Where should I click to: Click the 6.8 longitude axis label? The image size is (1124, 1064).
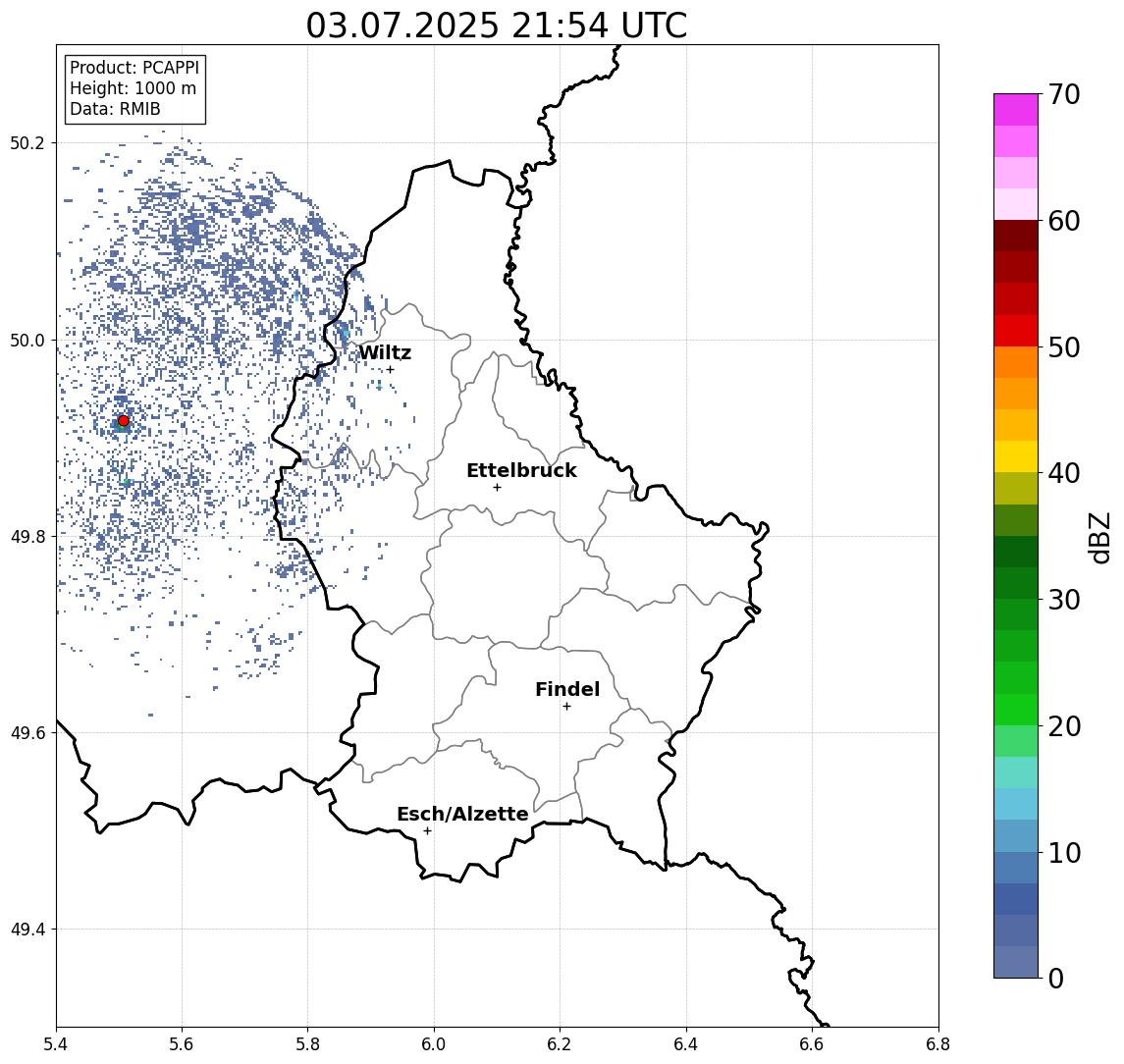pos(938,1044)
